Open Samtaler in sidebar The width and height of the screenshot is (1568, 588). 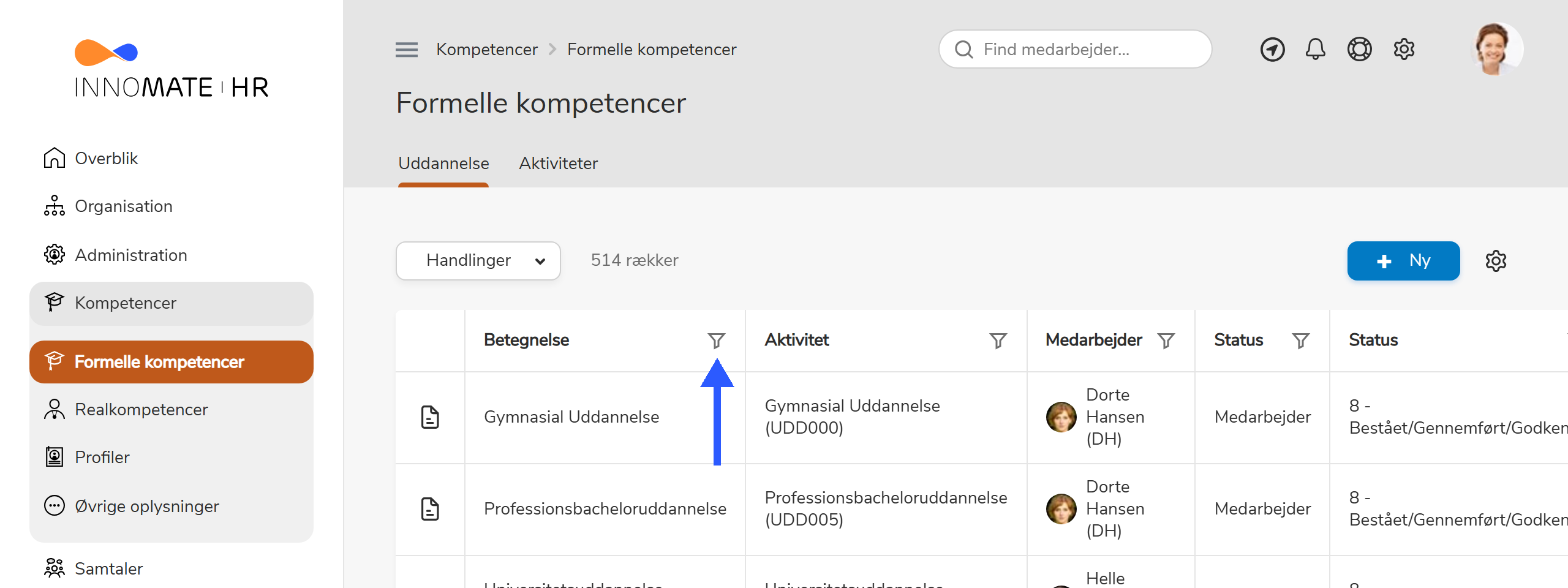(109, 568)
